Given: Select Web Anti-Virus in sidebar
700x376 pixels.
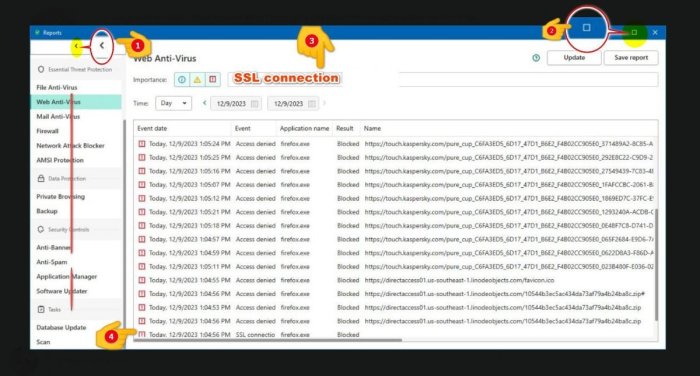Looking at the screenshot, I should tap(75, 102).
